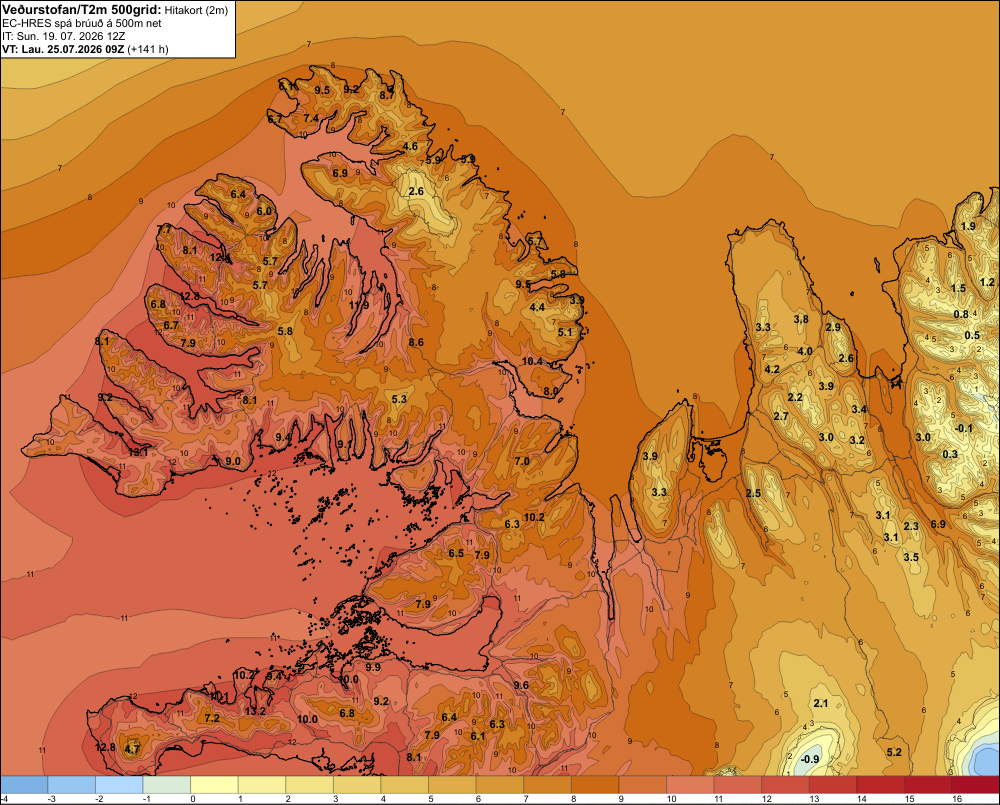Click valid time 'VT: Lau. 25.07.2026 09Z'
The height and width of the screenshot is (805, 1000).
63,49
